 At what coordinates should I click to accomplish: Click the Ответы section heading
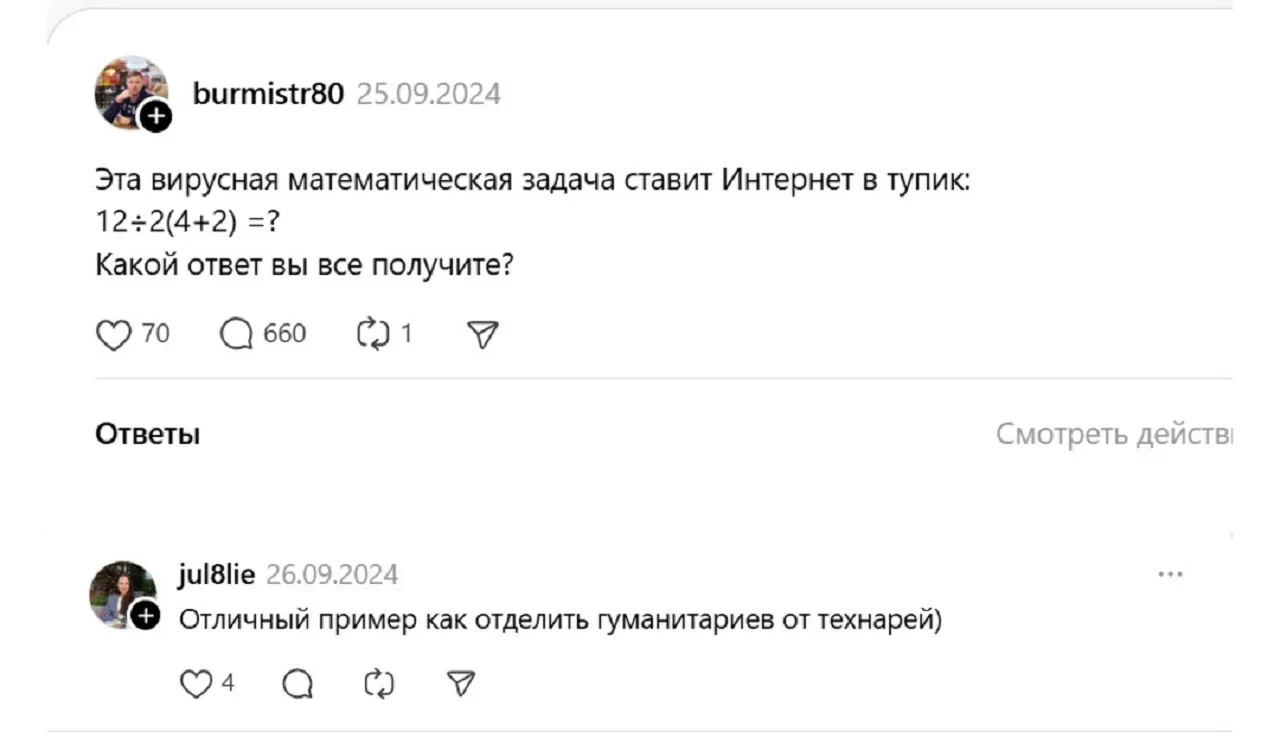[x=147, y=435]
